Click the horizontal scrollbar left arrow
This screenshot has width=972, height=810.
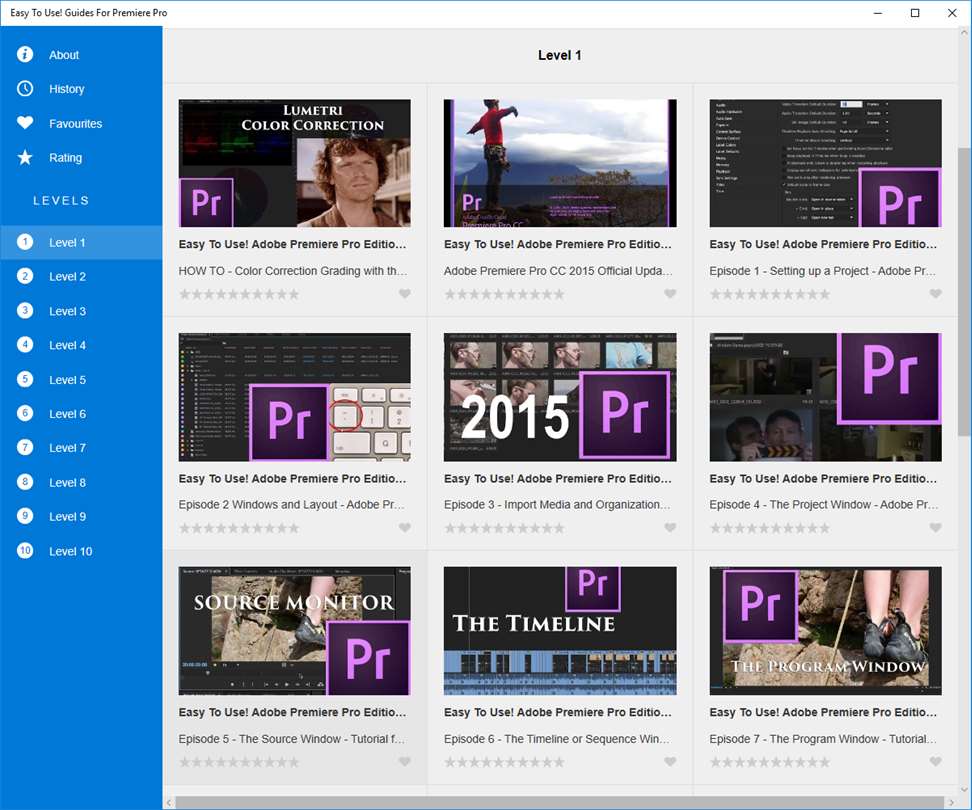[x=169, y=803]
